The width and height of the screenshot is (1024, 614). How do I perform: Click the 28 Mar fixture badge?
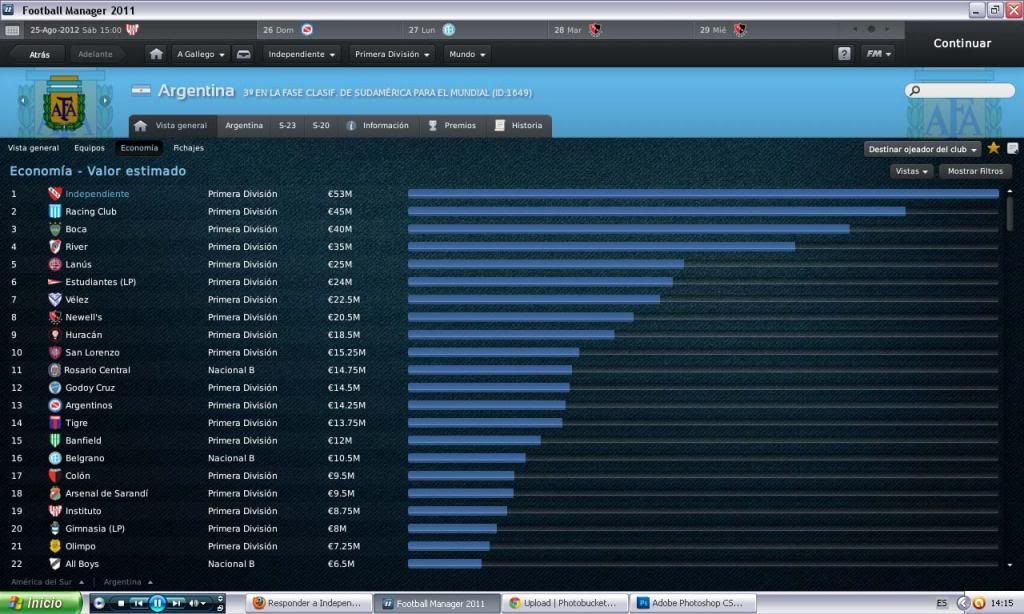coord(595,30)
